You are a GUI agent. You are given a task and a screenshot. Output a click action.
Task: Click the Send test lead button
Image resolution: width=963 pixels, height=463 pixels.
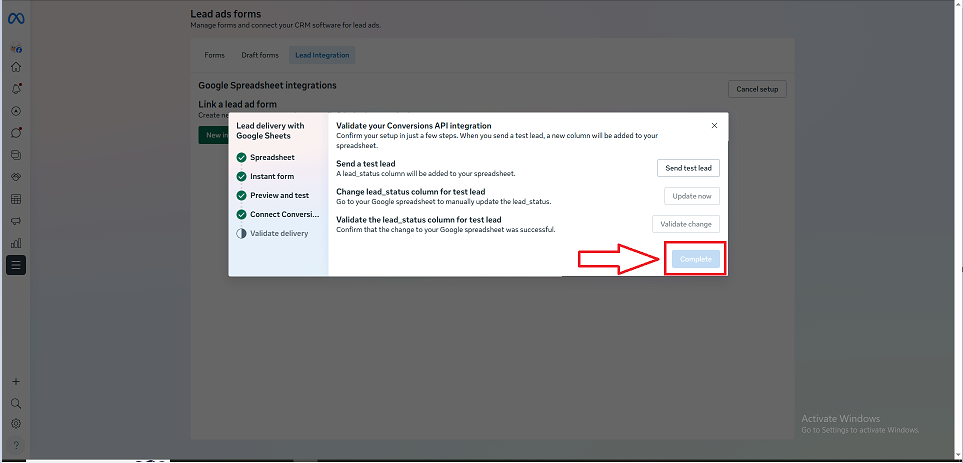point(688,168)
